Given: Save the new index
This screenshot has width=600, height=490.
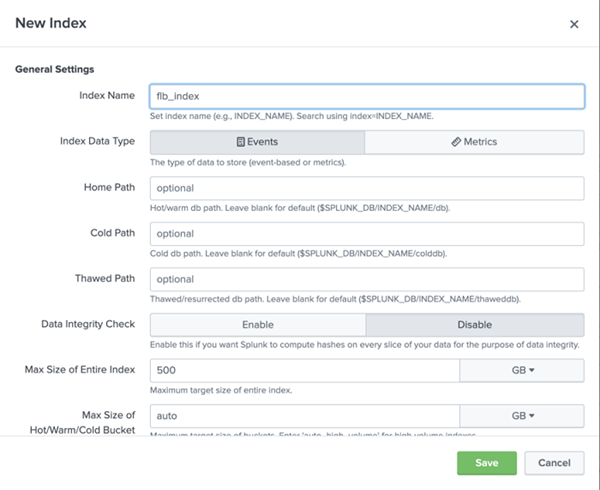Looking at the screenshot, I should pyautogui.click(x=487, y=463).
